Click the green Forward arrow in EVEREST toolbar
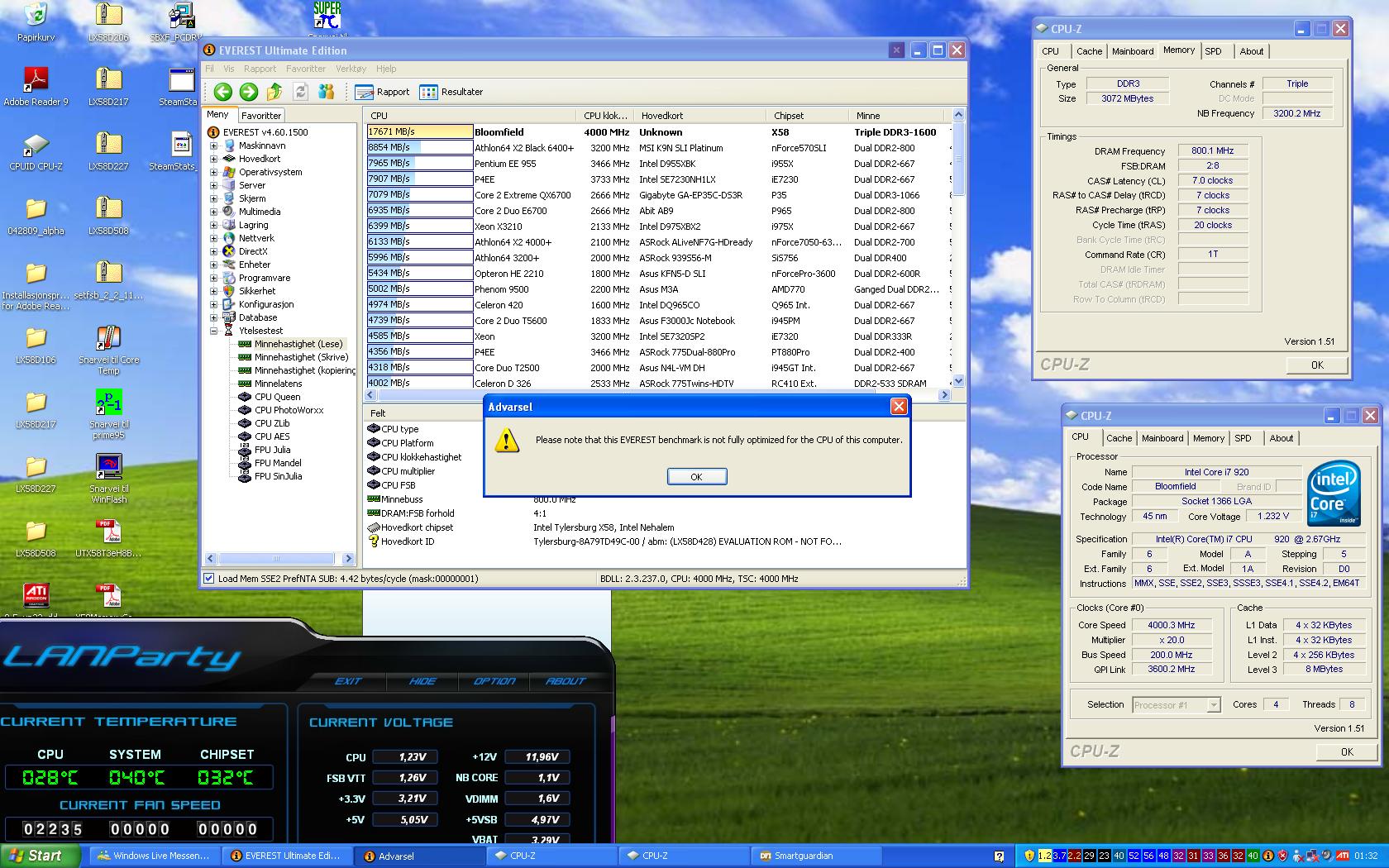 [249, 92]
